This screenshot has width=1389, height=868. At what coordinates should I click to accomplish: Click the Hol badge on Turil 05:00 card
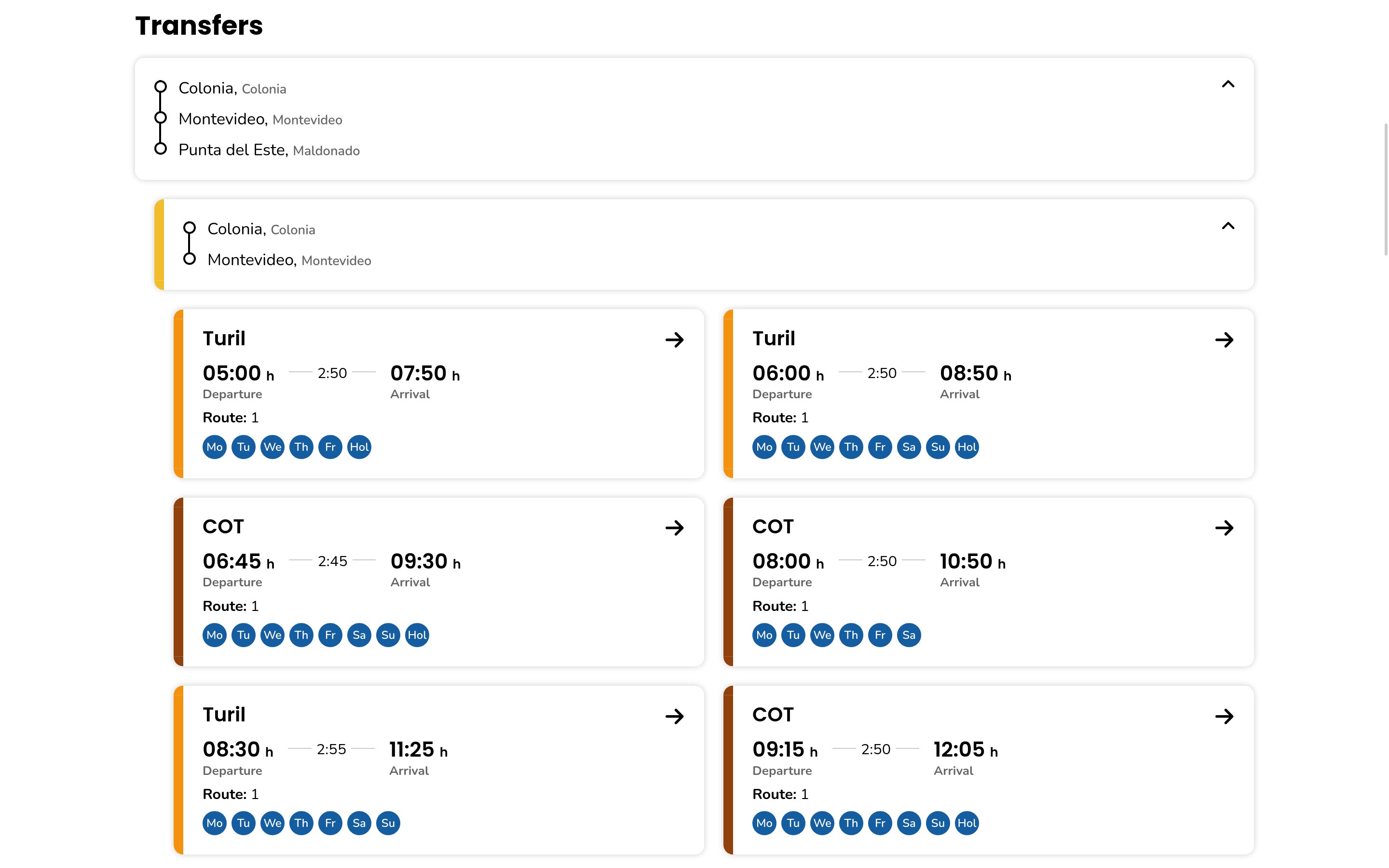(359, 447)
